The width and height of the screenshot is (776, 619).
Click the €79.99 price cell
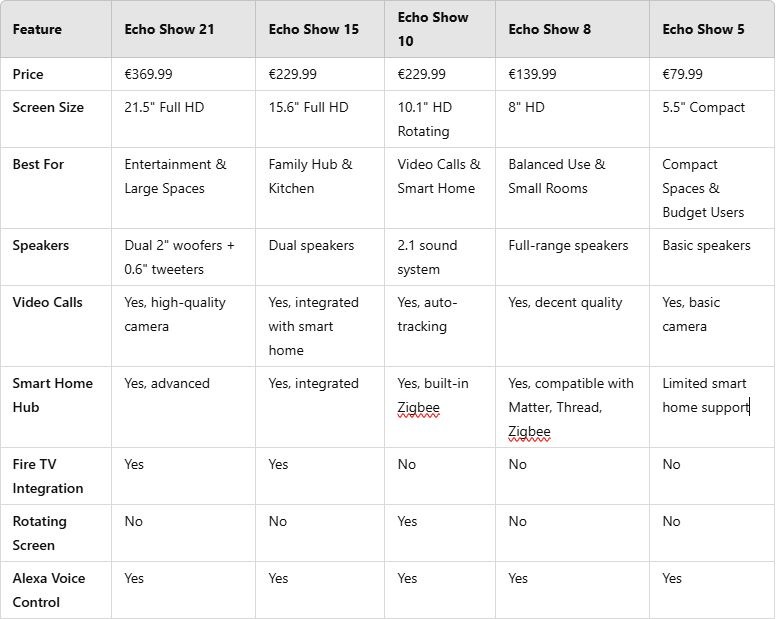[x=682, y=74]
